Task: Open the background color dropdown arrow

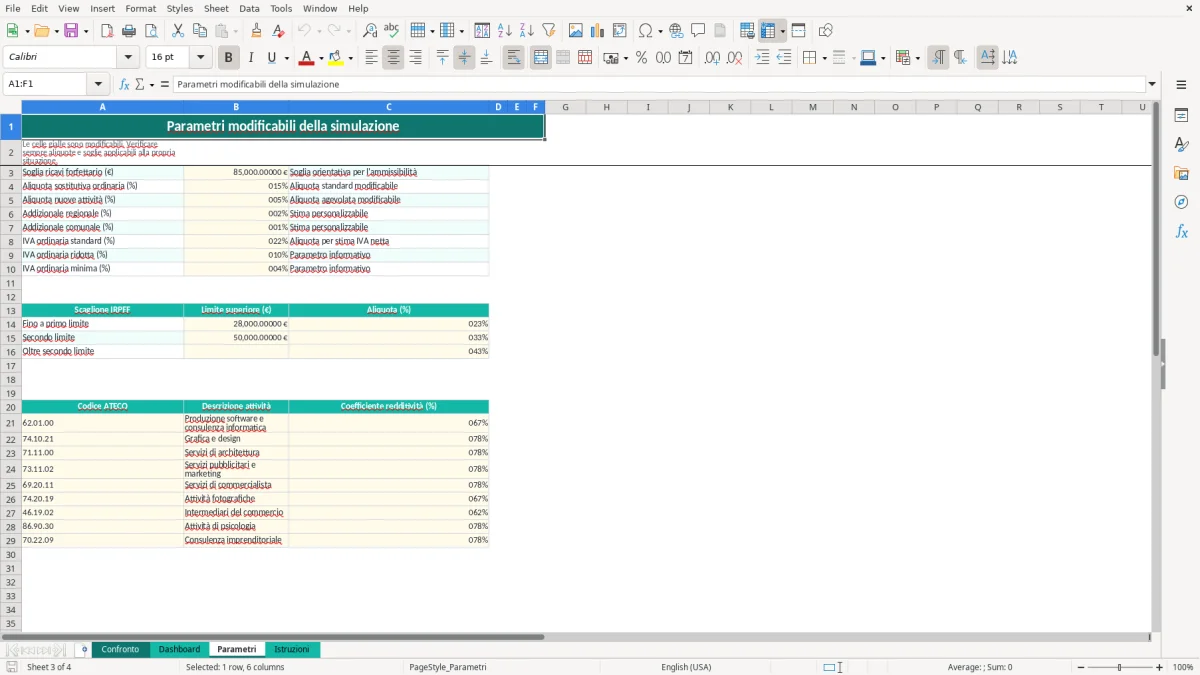Action: 350,58
